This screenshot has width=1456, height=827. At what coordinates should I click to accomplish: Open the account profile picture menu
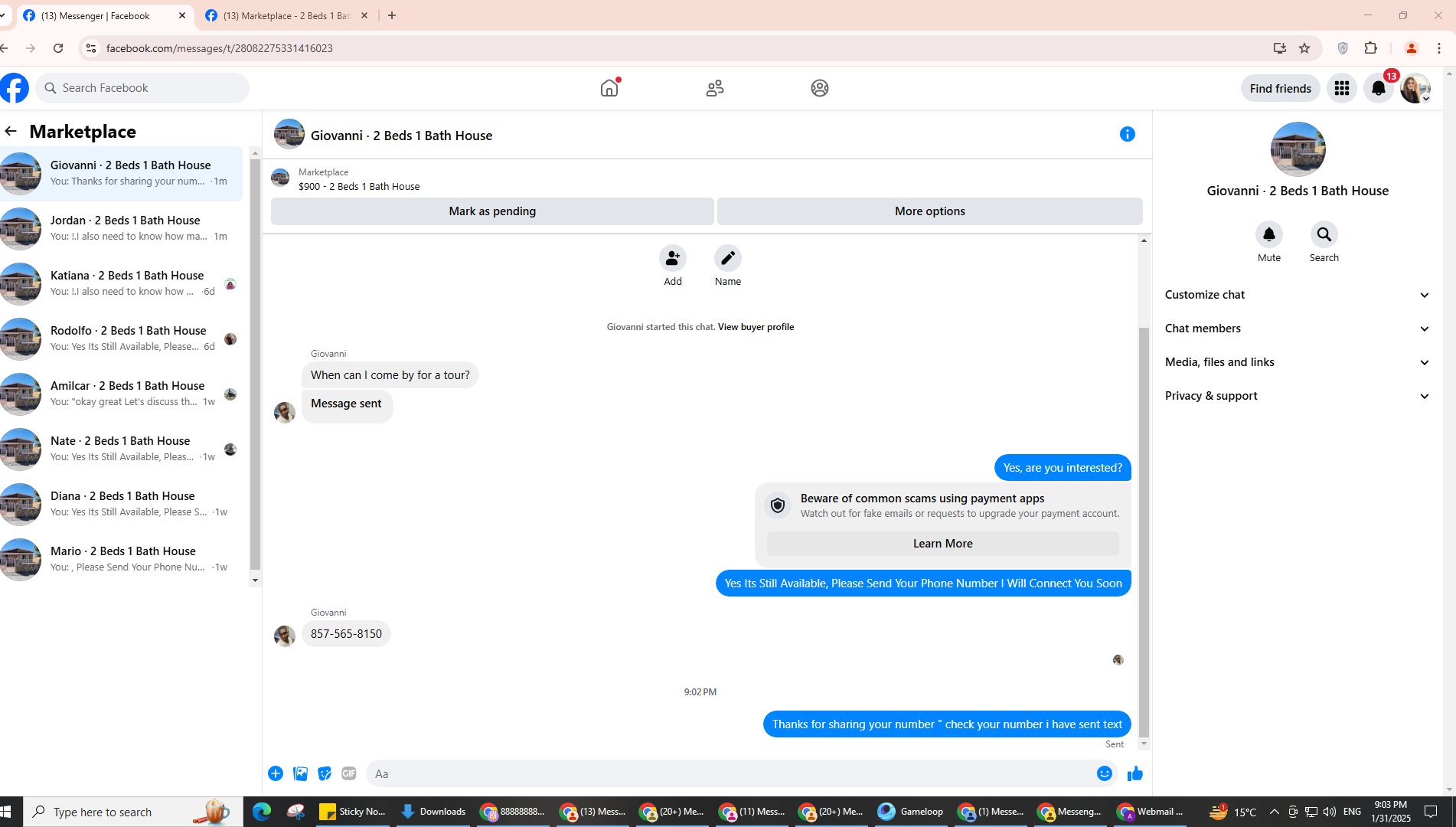1415,88
